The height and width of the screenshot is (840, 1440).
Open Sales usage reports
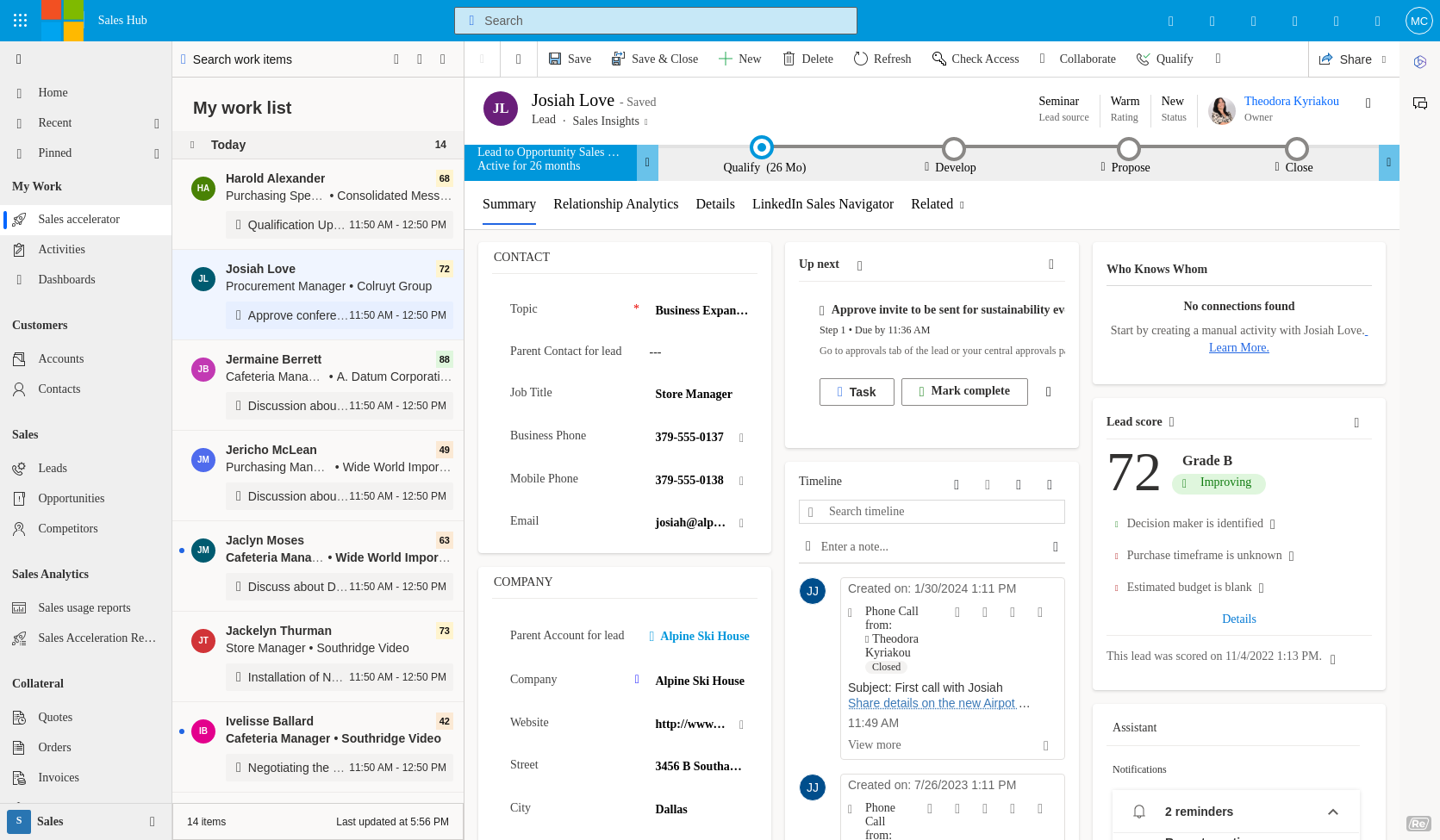(x=86, y=607)
